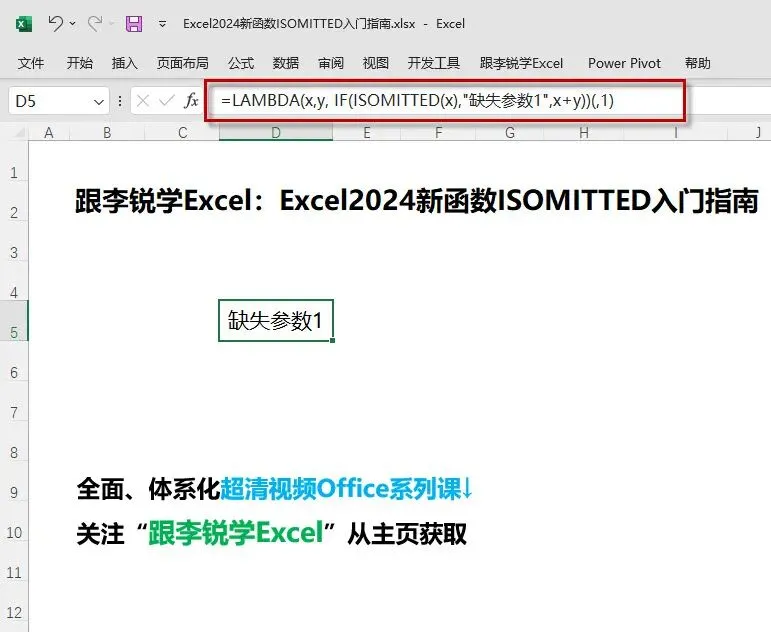Viewport: 771px width, 632px height.
Task: Select column I header
Action: coord(676,133)
